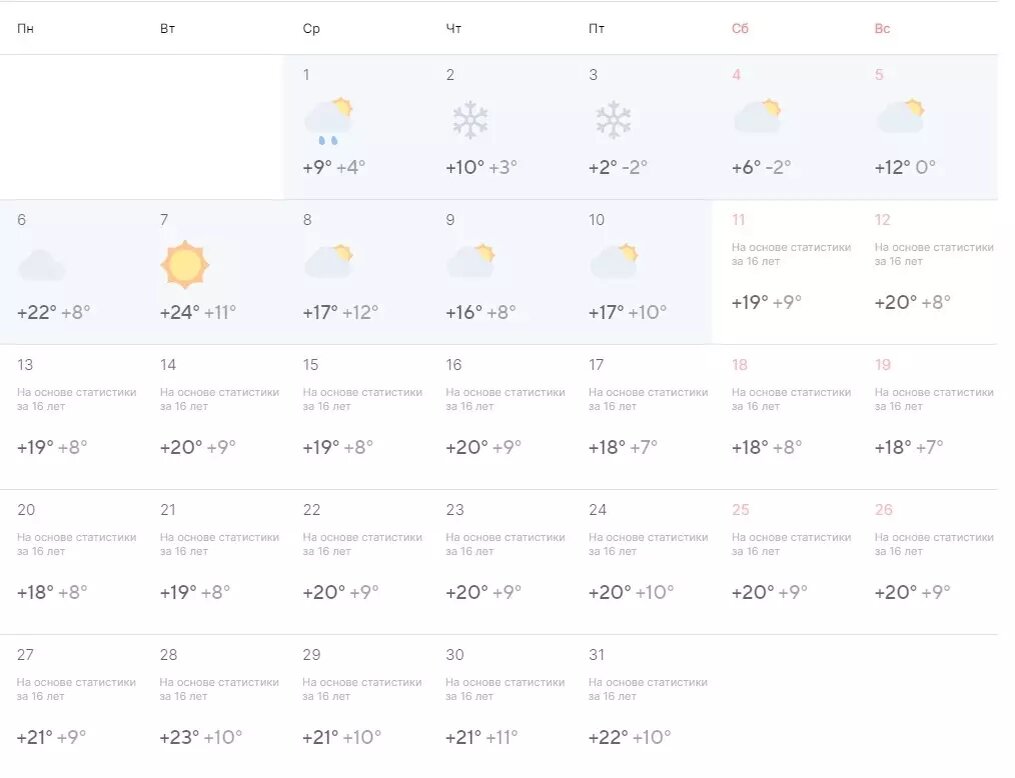1015x778 pixels.
Task: Click the partly cloudy icon on day 8
Action: [x=329, y=261]
